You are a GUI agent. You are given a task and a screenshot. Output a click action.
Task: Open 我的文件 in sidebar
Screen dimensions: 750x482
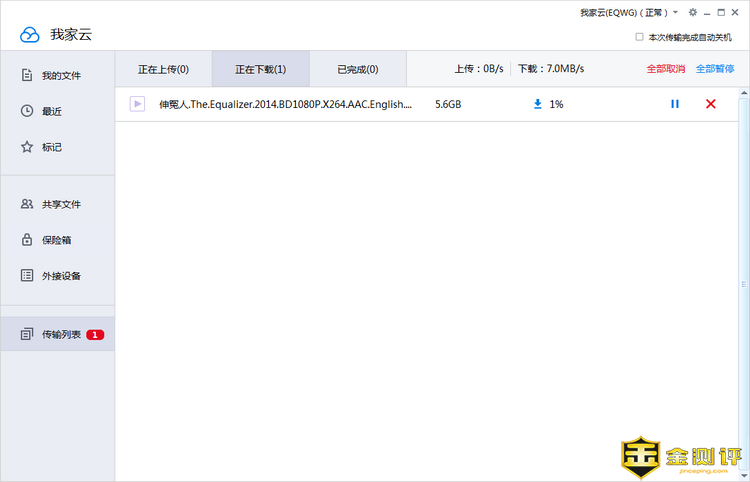pos(60,76)
